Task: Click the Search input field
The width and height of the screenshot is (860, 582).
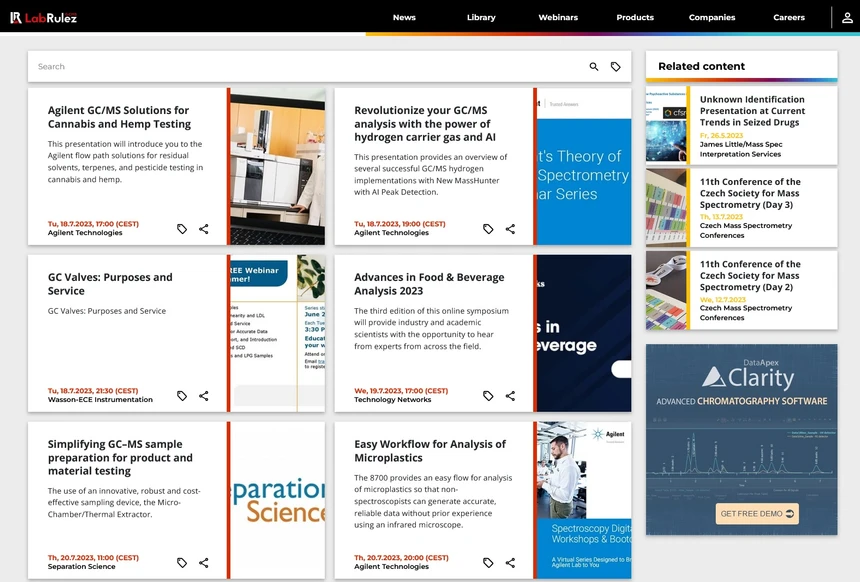Action: click(307, 66)
